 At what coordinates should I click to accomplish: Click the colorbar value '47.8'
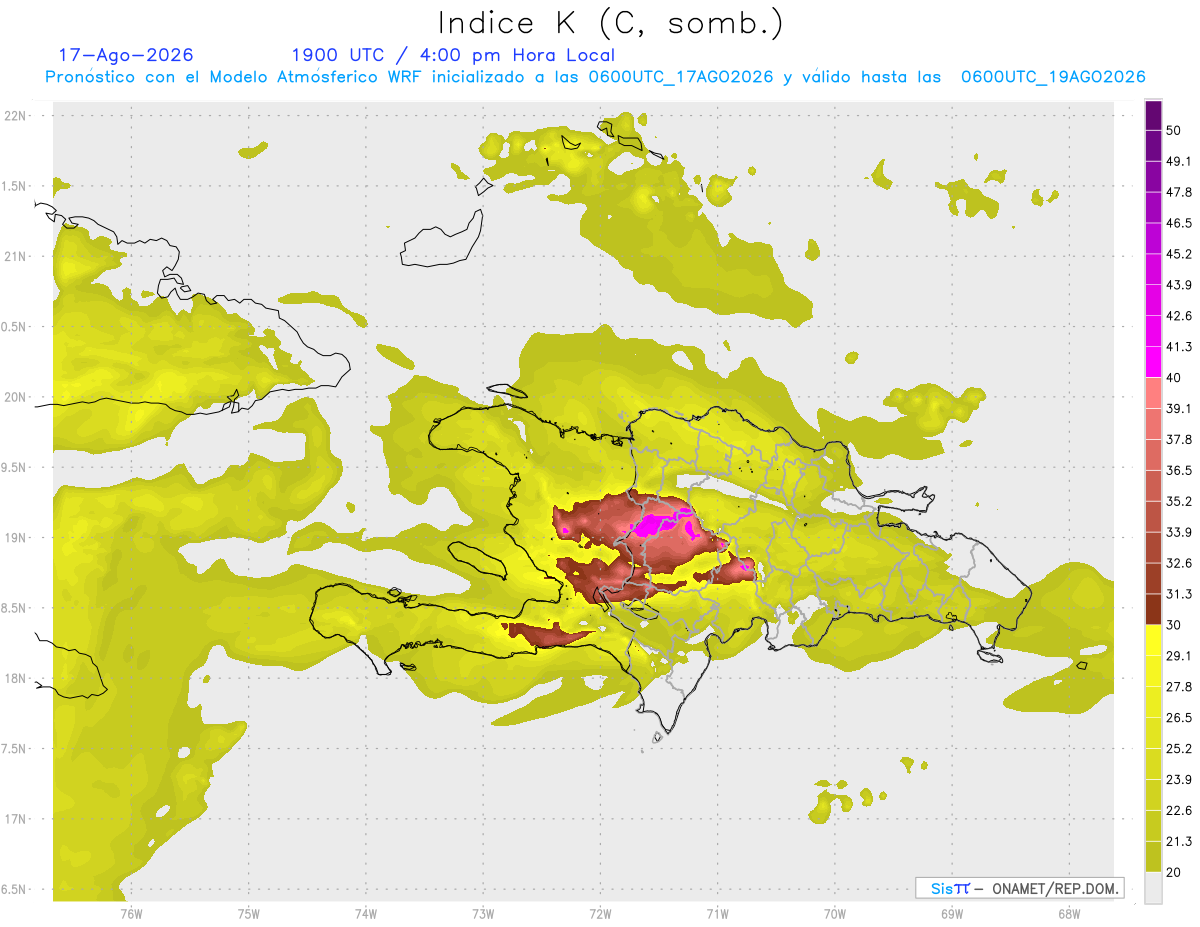tap(1180, 192)
